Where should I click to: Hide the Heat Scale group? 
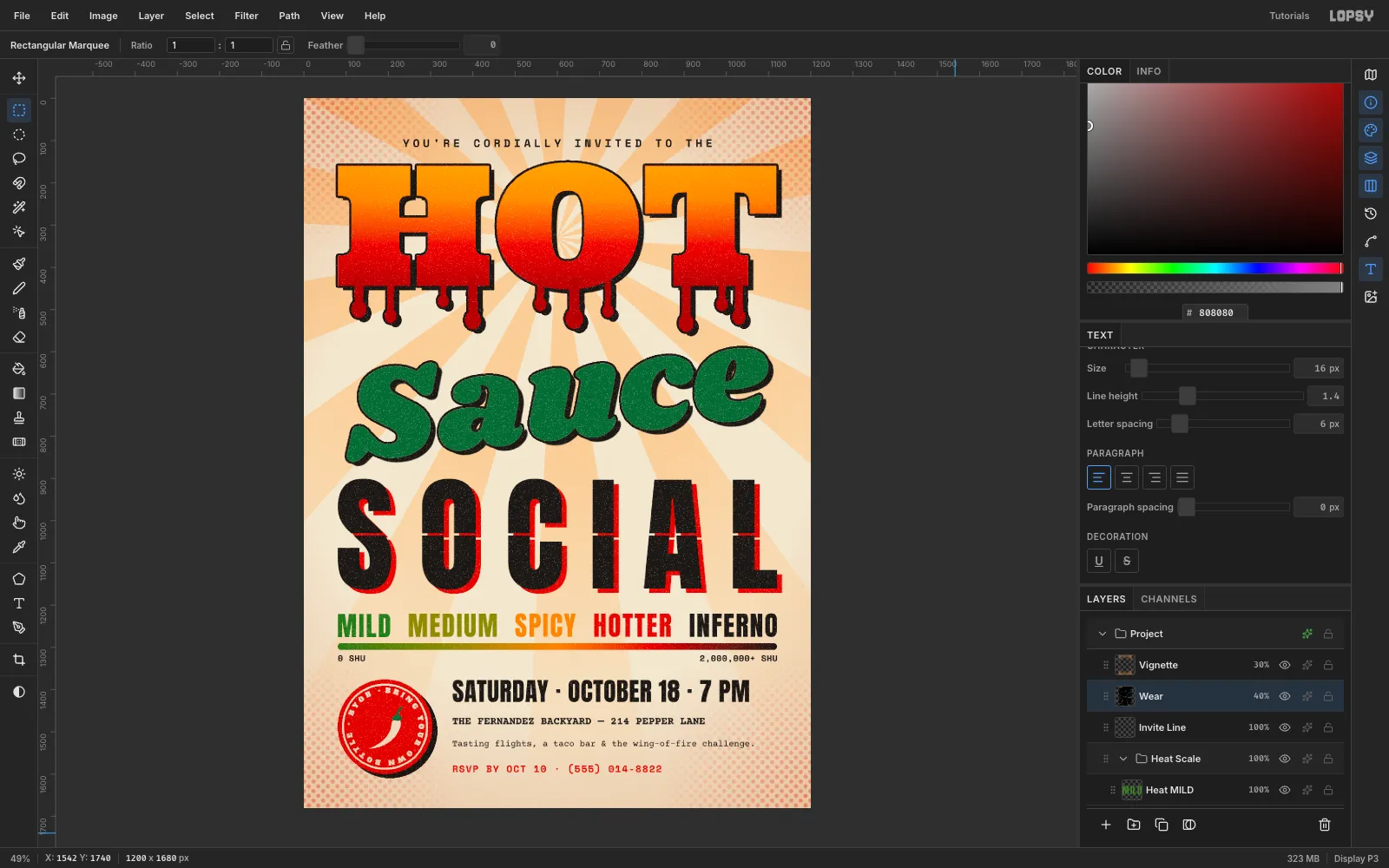pos(1285,759)
